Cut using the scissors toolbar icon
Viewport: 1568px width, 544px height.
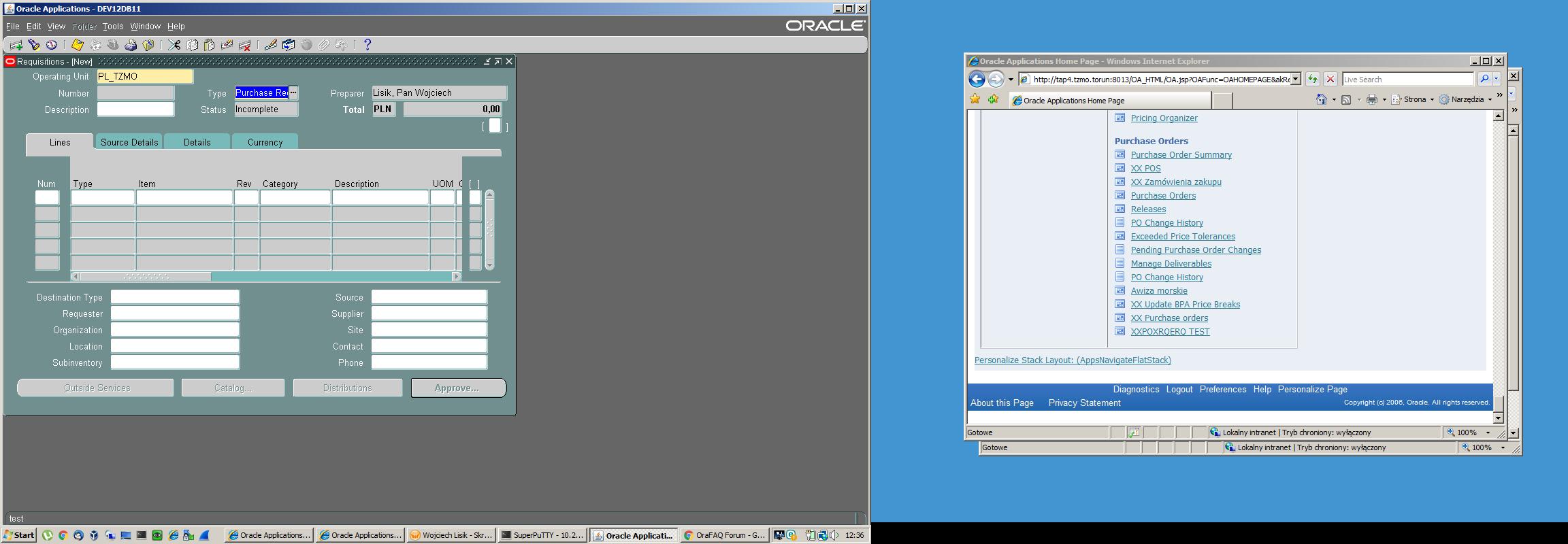point(175,45)
